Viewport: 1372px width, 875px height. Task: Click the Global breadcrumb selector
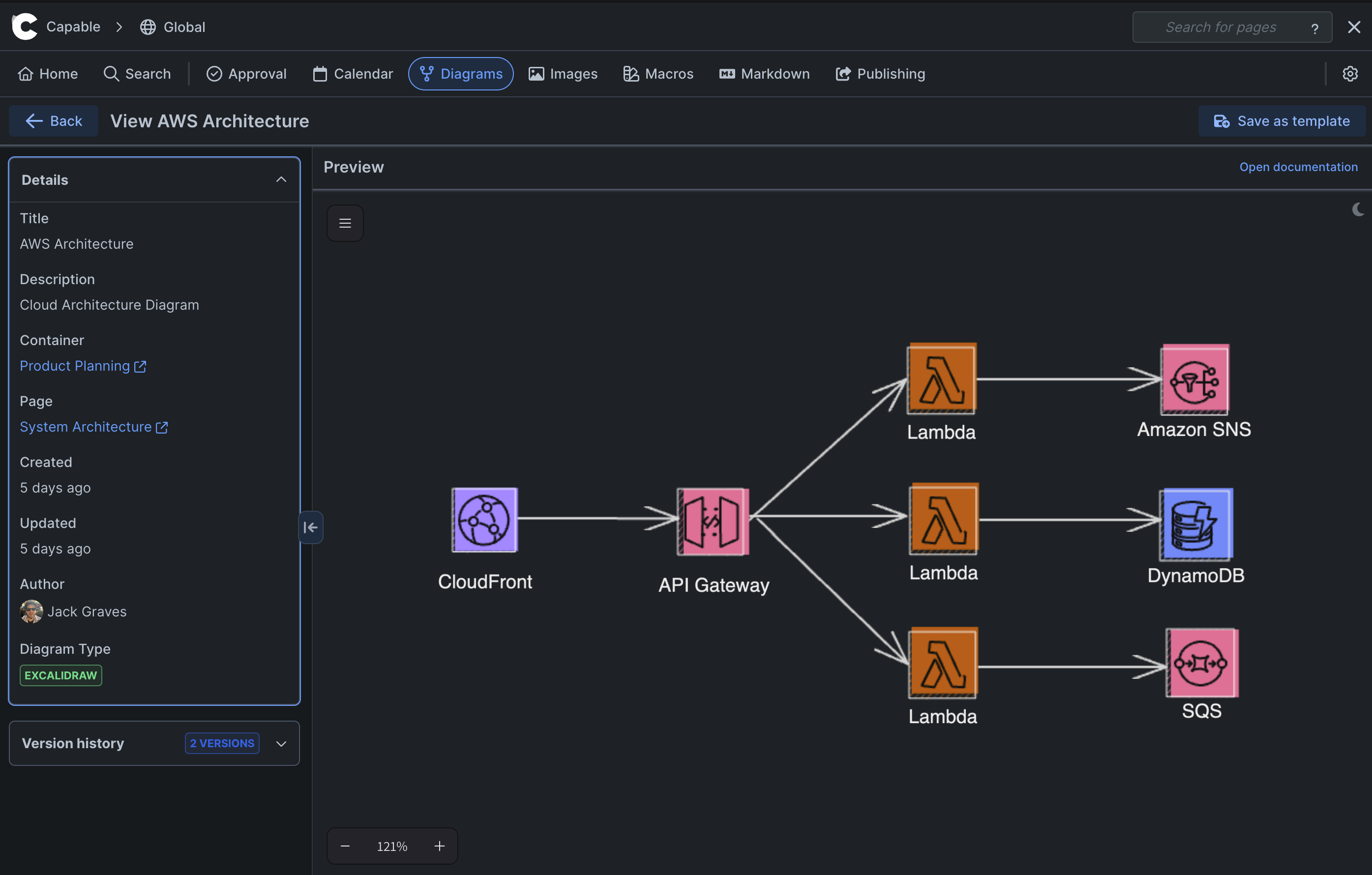click(x=173, y=27)
